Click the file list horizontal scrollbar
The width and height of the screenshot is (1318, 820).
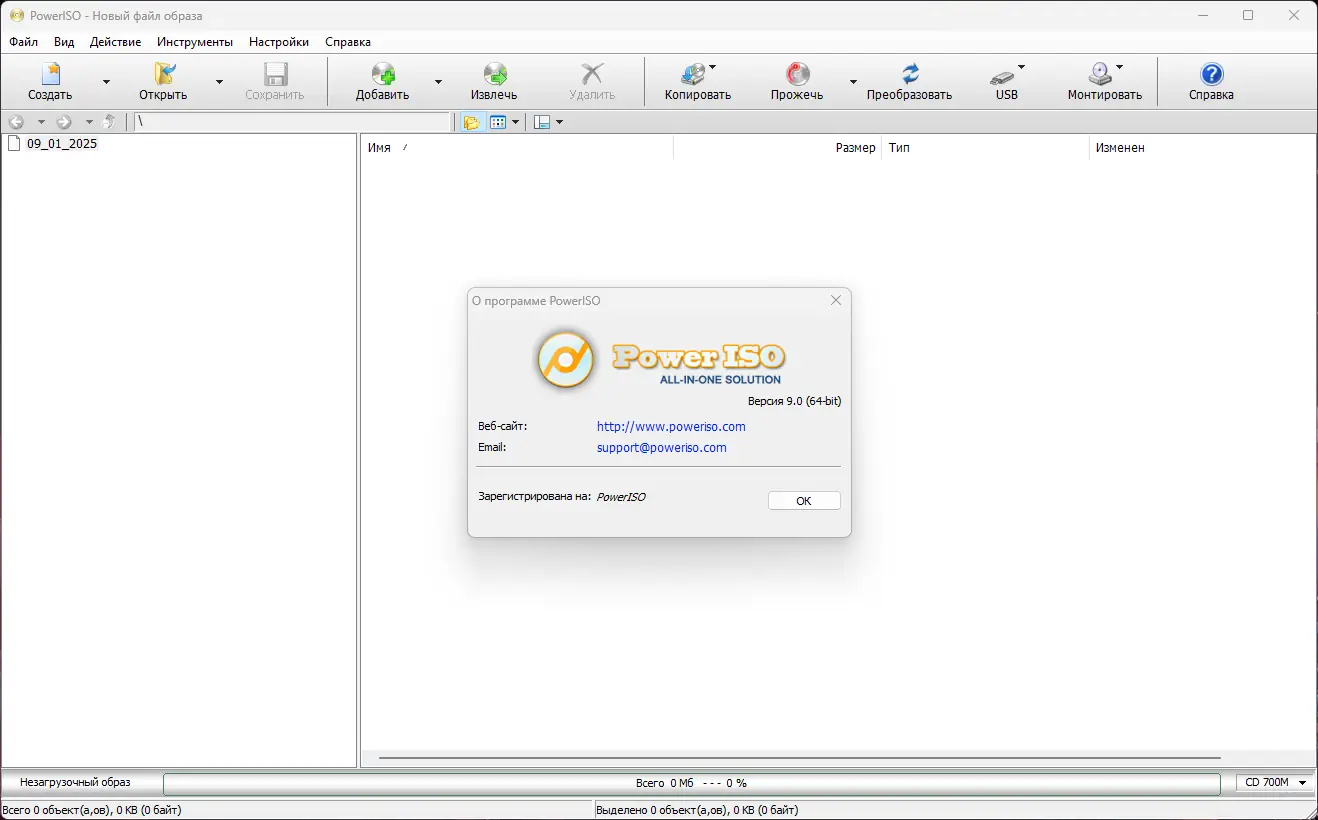click(800, 758)
